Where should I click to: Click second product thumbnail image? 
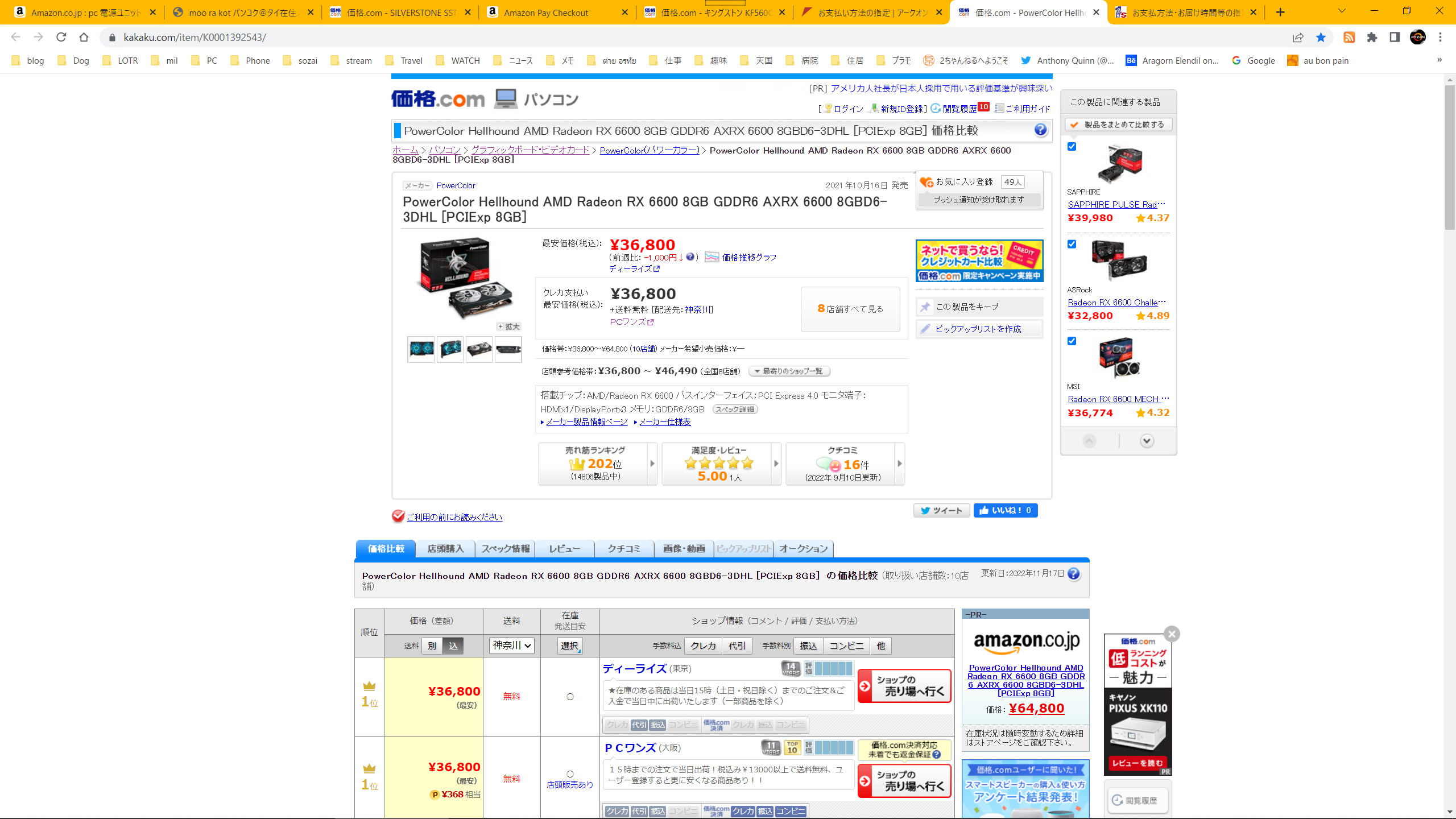(x=450, y=349)
